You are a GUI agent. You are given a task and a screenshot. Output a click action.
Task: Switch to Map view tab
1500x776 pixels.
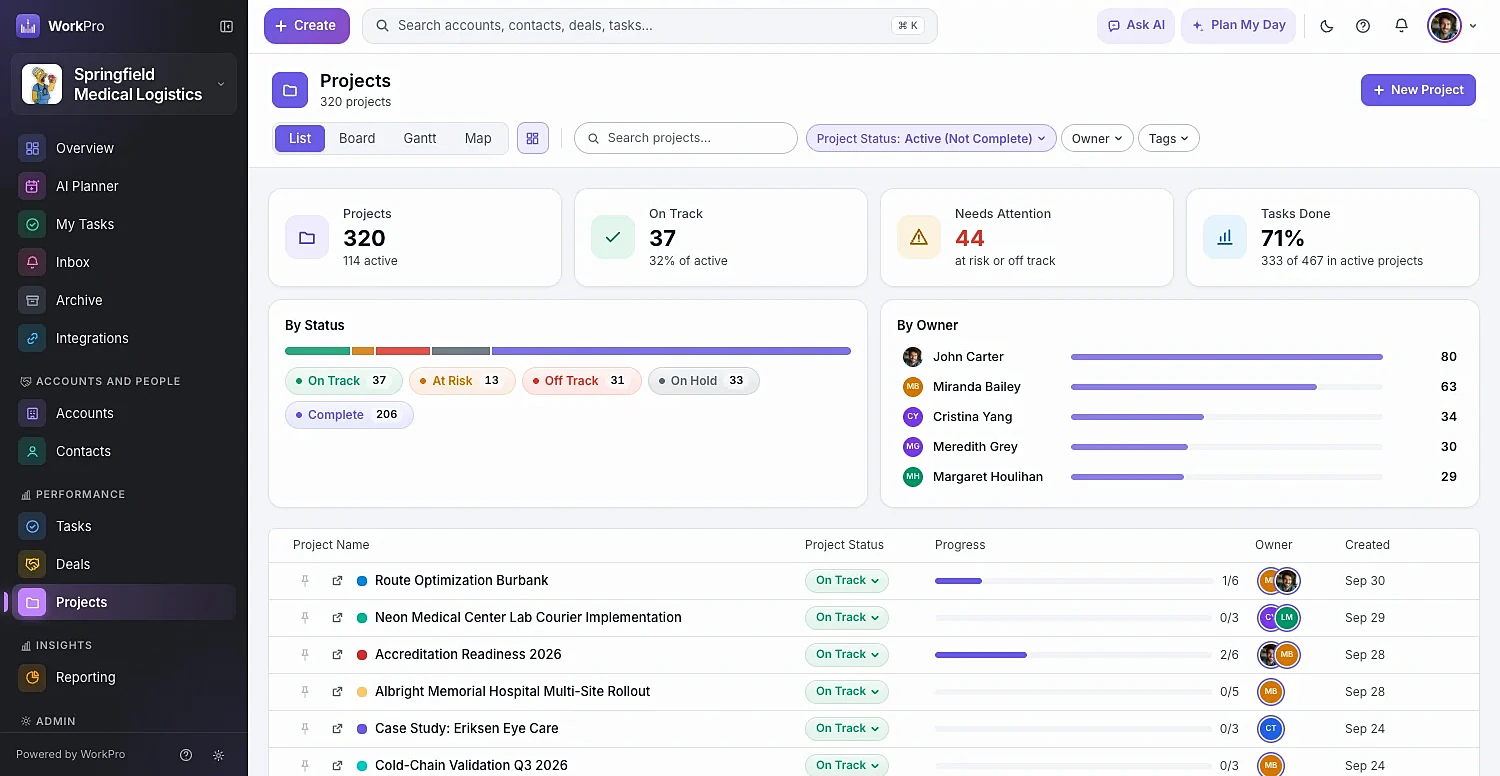(478, 138)
